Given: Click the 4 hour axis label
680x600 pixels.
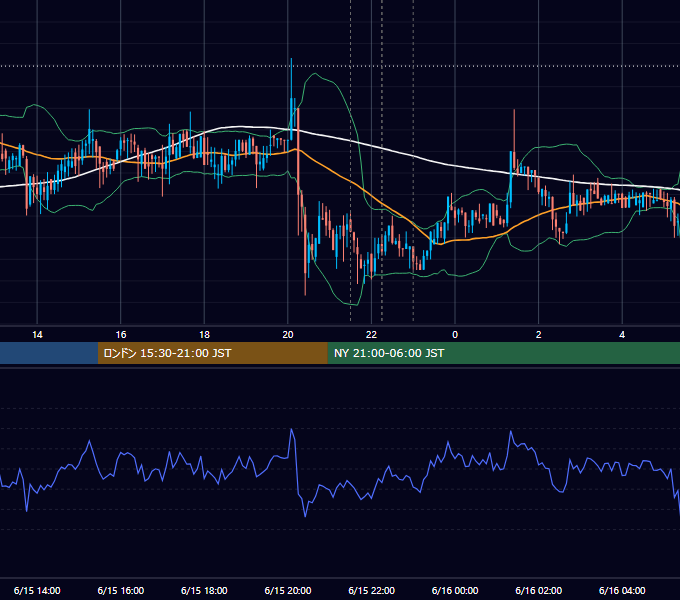Looking at the screenshot, I should click(x=622, y=335).
